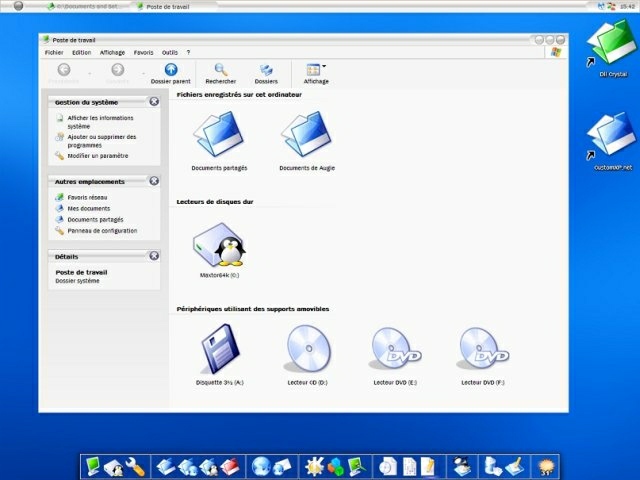Click the red folder icon in dock
Screen dimensions: 640x480
tap(230, 467)
